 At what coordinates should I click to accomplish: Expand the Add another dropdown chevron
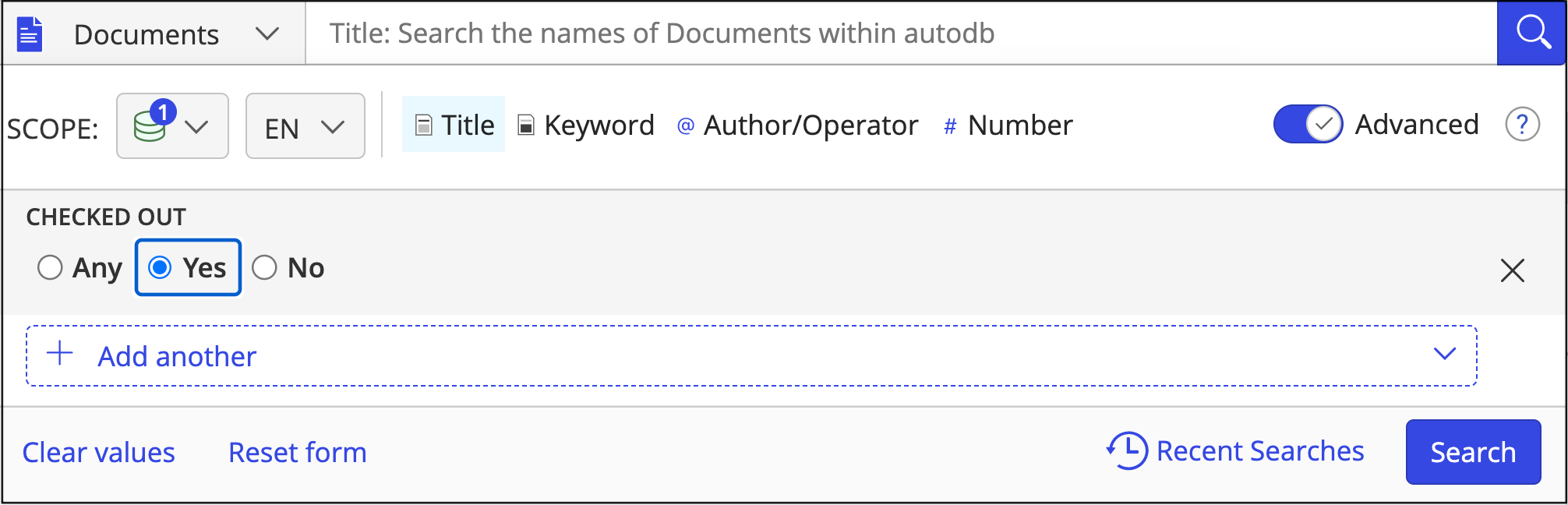click(1444, 354)
